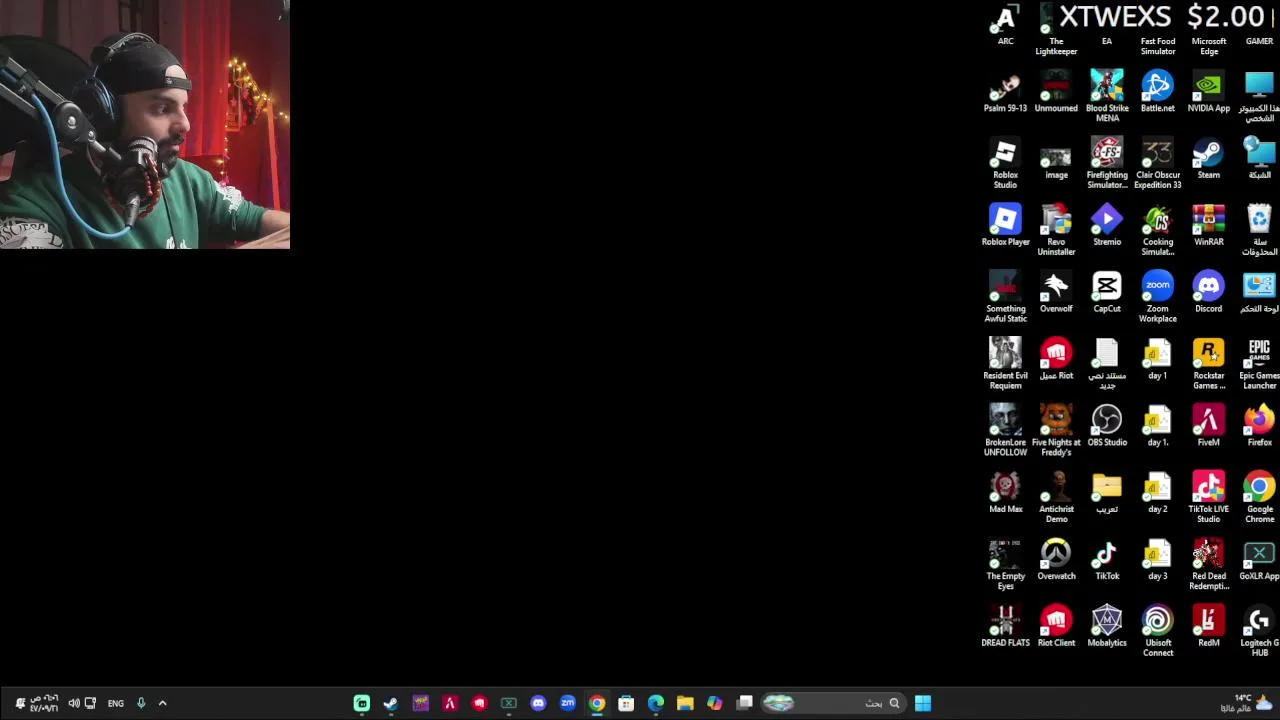Launch Antichrist Demo shortcut

[1056, 498]
